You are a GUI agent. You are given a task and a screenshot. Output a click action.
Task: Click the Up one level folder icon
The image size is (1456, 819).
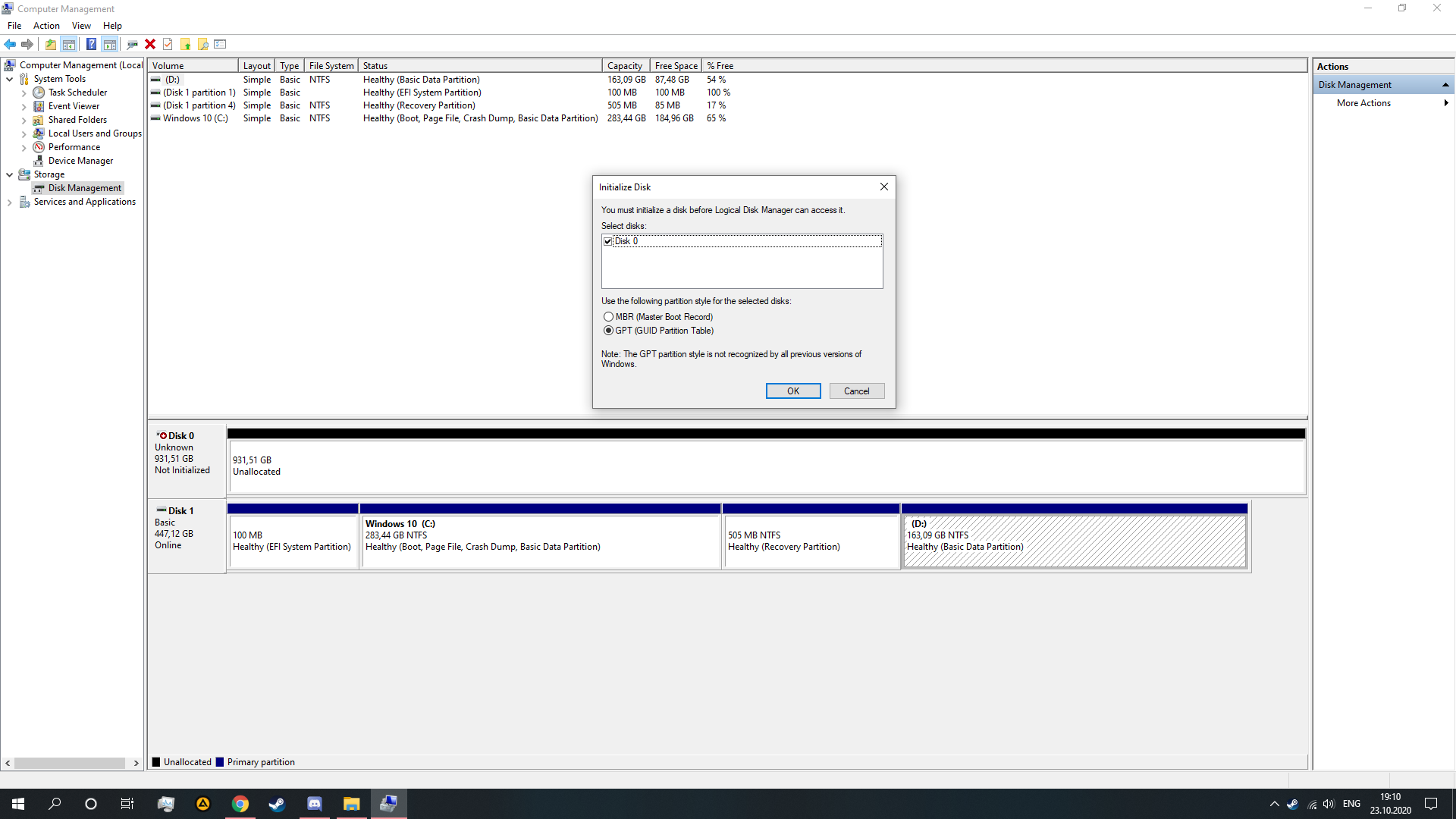tap(51, 44)
